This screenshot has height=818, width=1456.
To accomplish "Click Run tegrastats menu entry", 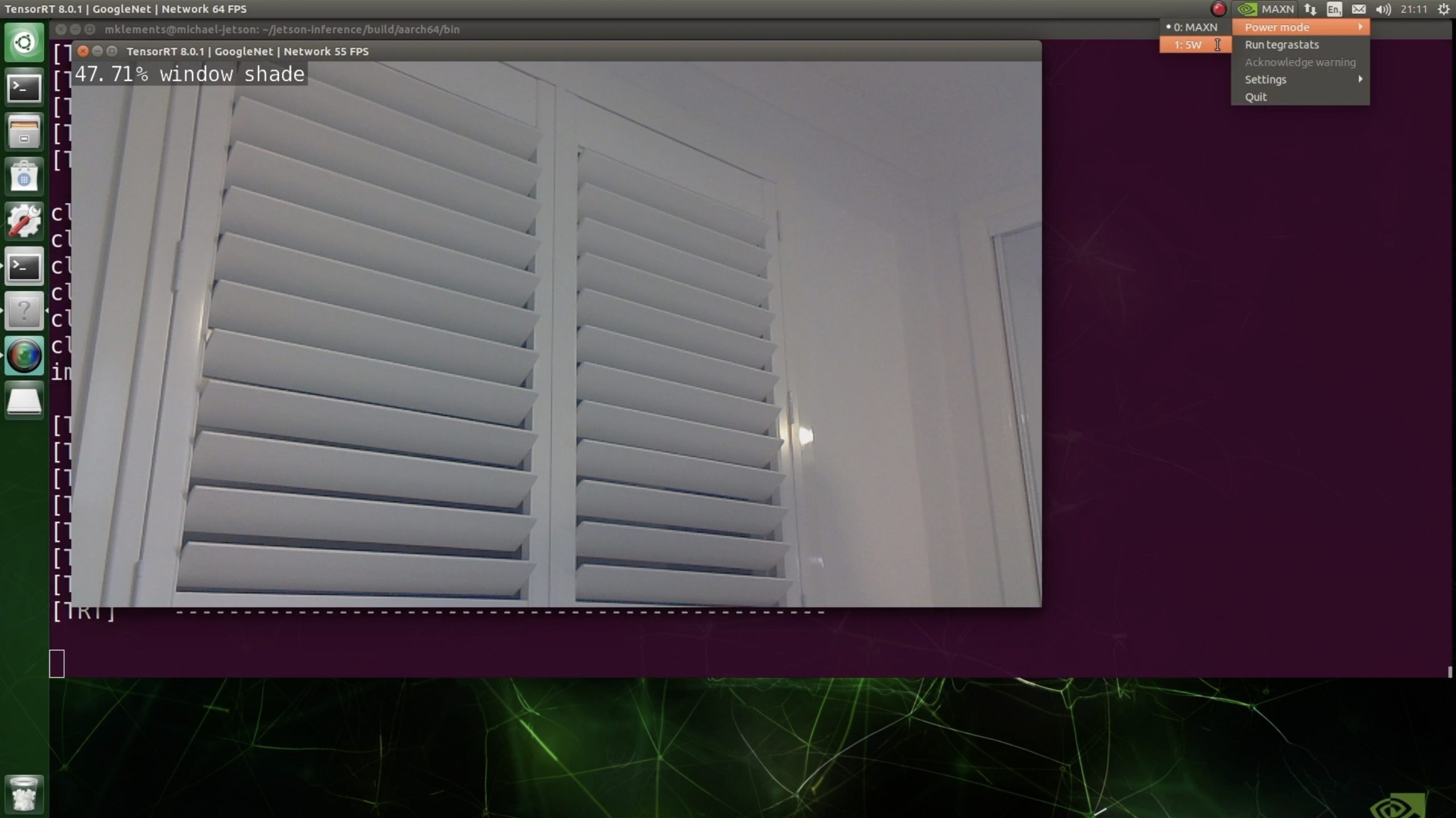I will [x=1281, y=45].
